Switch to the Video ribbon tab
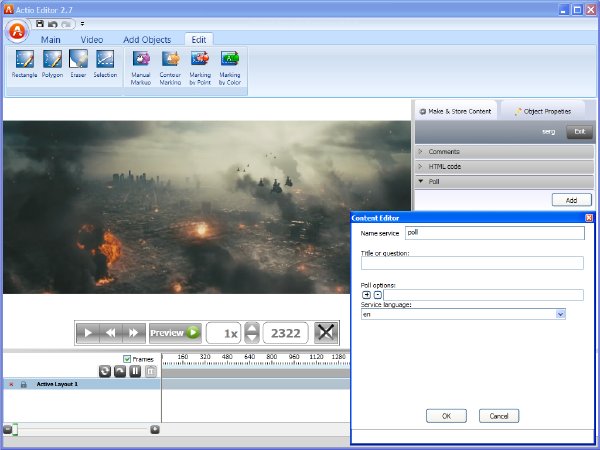 pos(92,40)
